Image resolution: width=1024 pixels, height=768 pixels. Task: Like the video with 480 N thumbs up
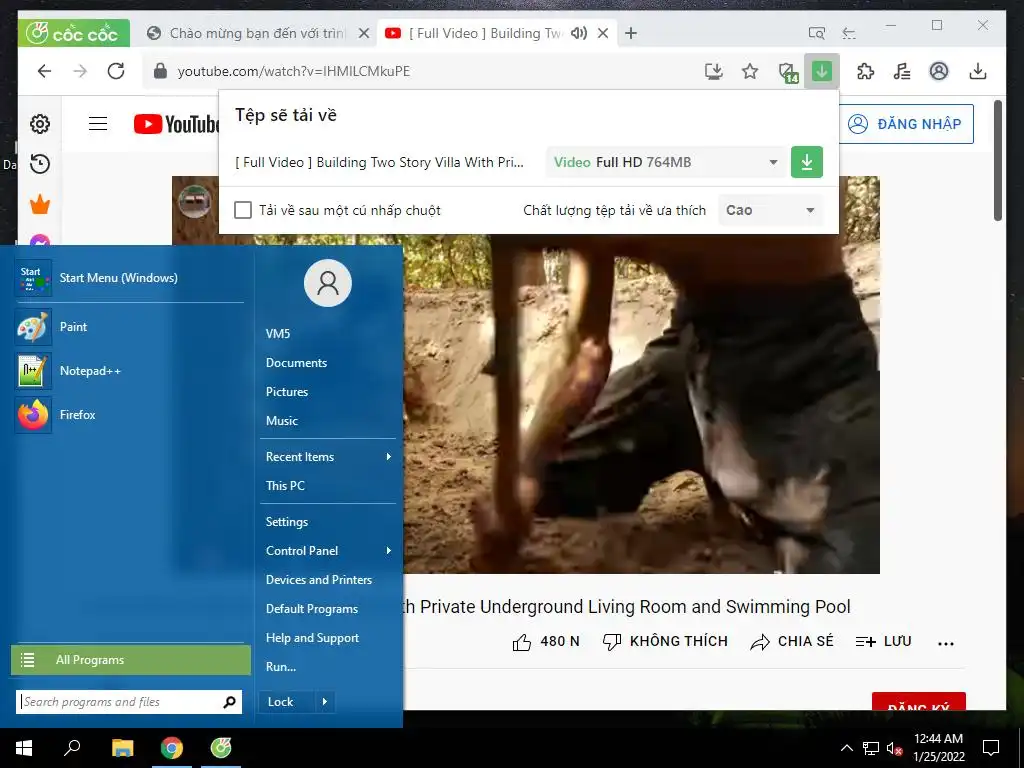pyautogui.click(x=546, y=642)
